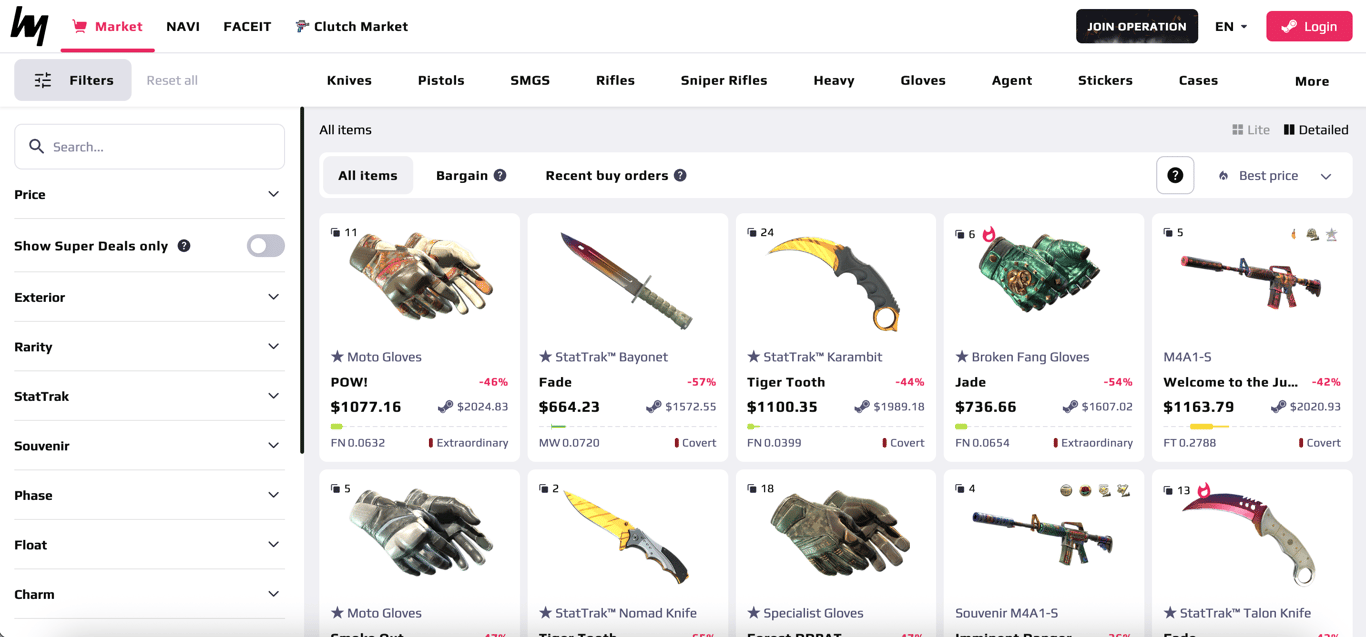Click Steam price icon on POW! card

pos(445,407)
